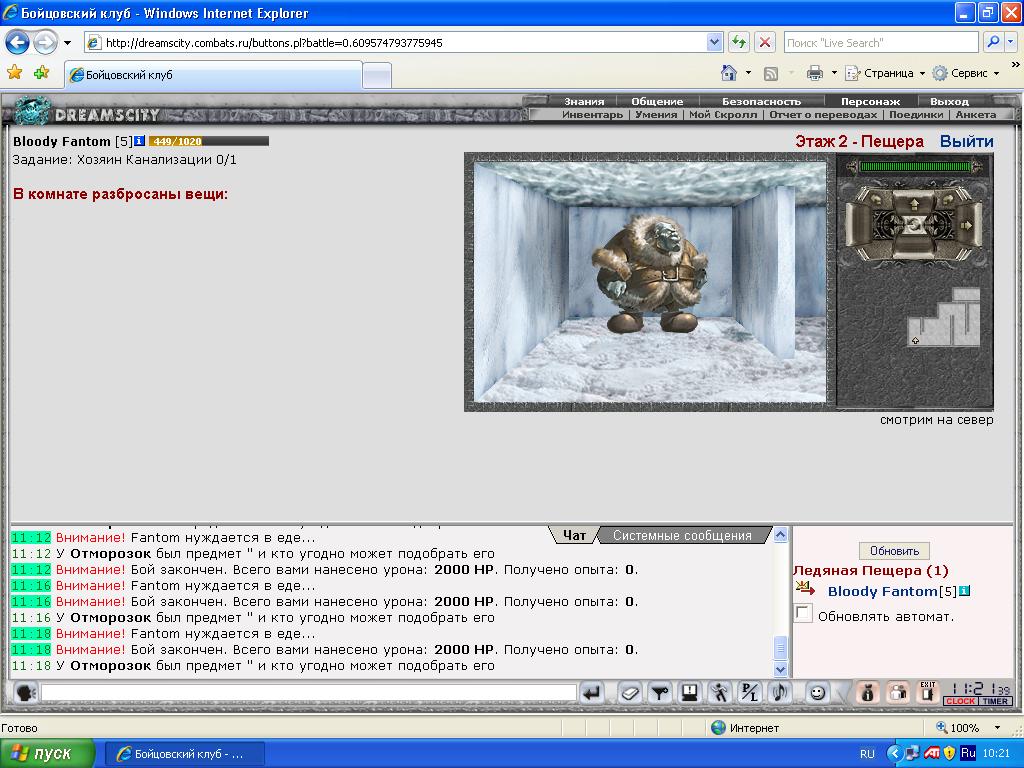Open the Home button dropdown arrow
The image size is (1024, 768).
point(748,73)
